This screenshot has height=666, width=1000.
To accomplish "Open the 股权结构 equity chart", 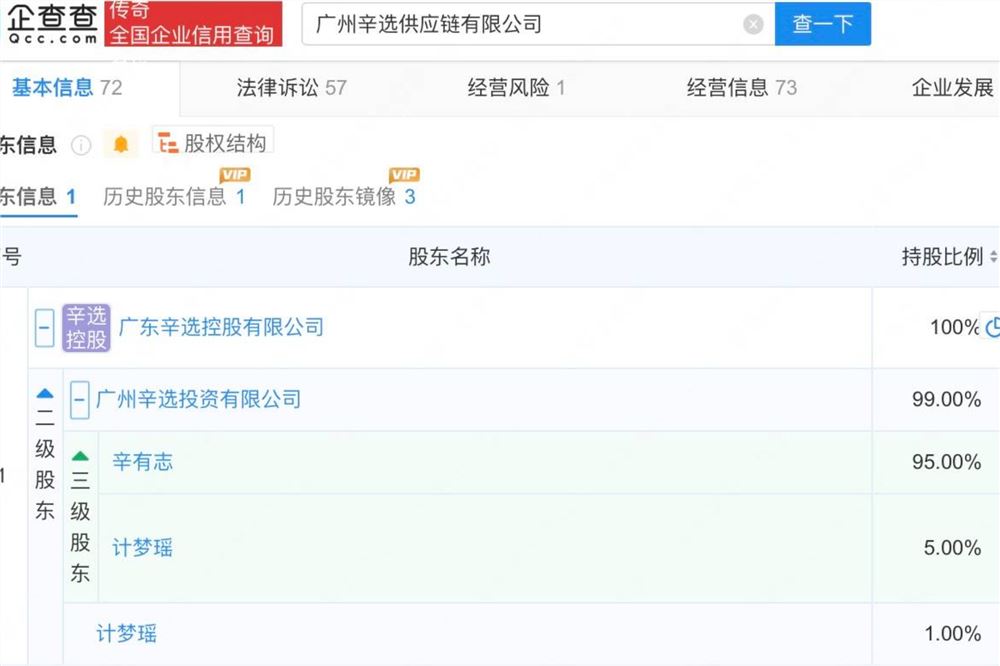I will click(212, 140).
